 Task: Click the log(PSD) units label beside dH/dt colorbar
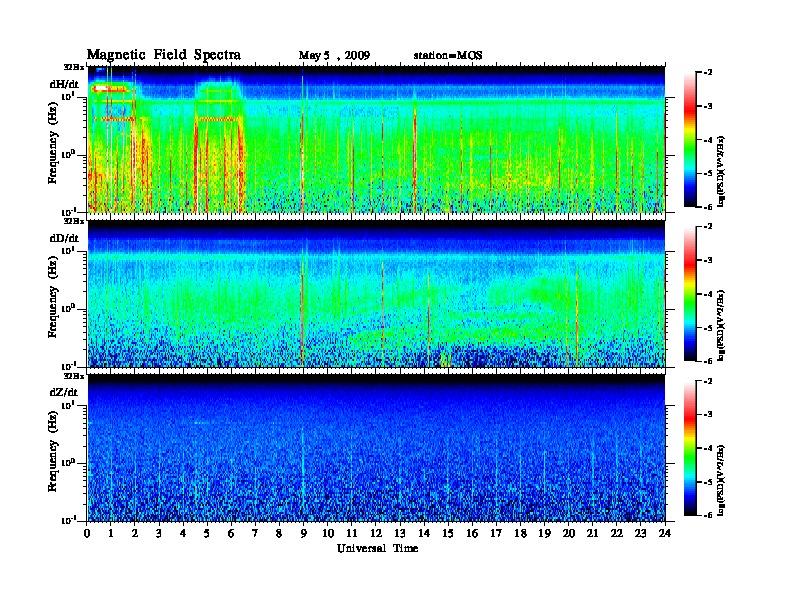721,171
